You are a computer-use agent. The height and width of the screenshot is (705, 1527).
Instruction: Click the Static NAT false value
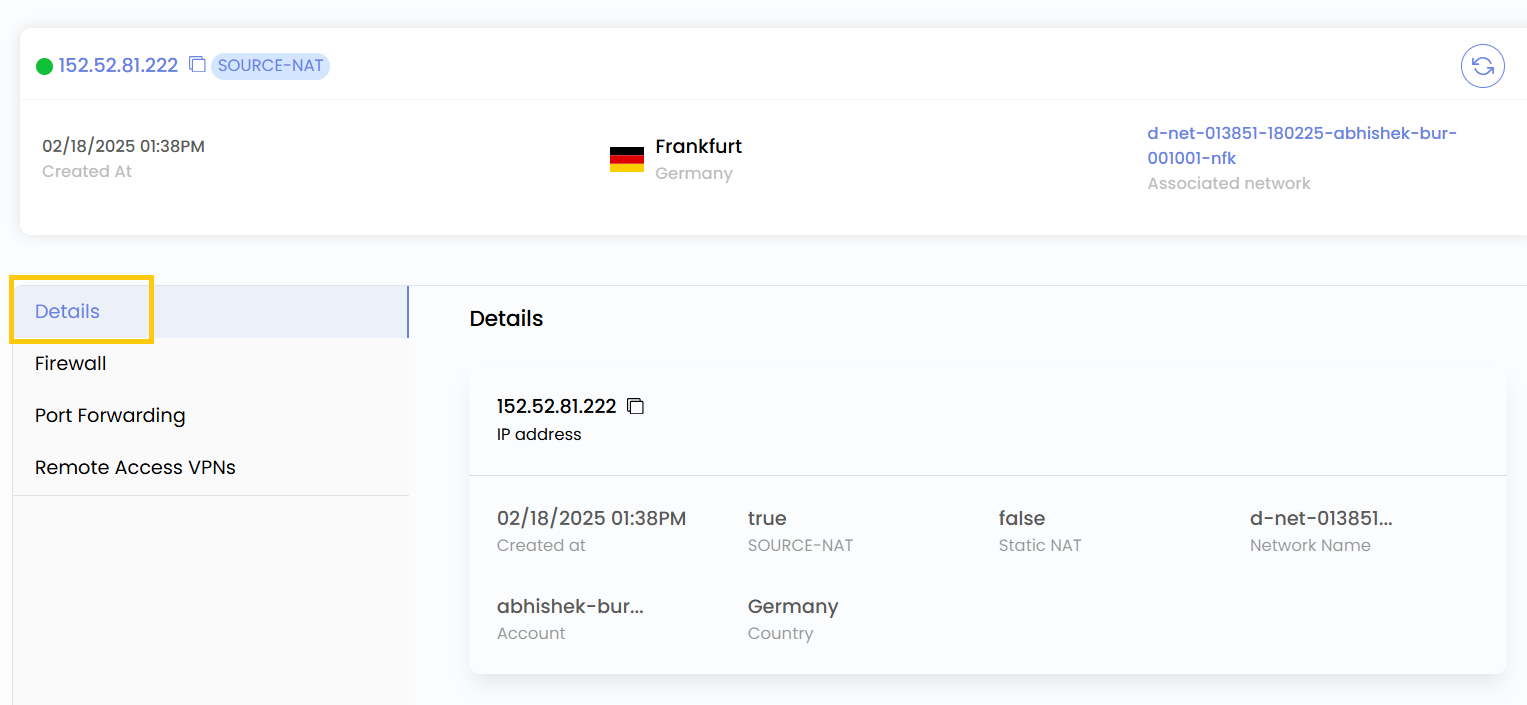pos(1021,518)
